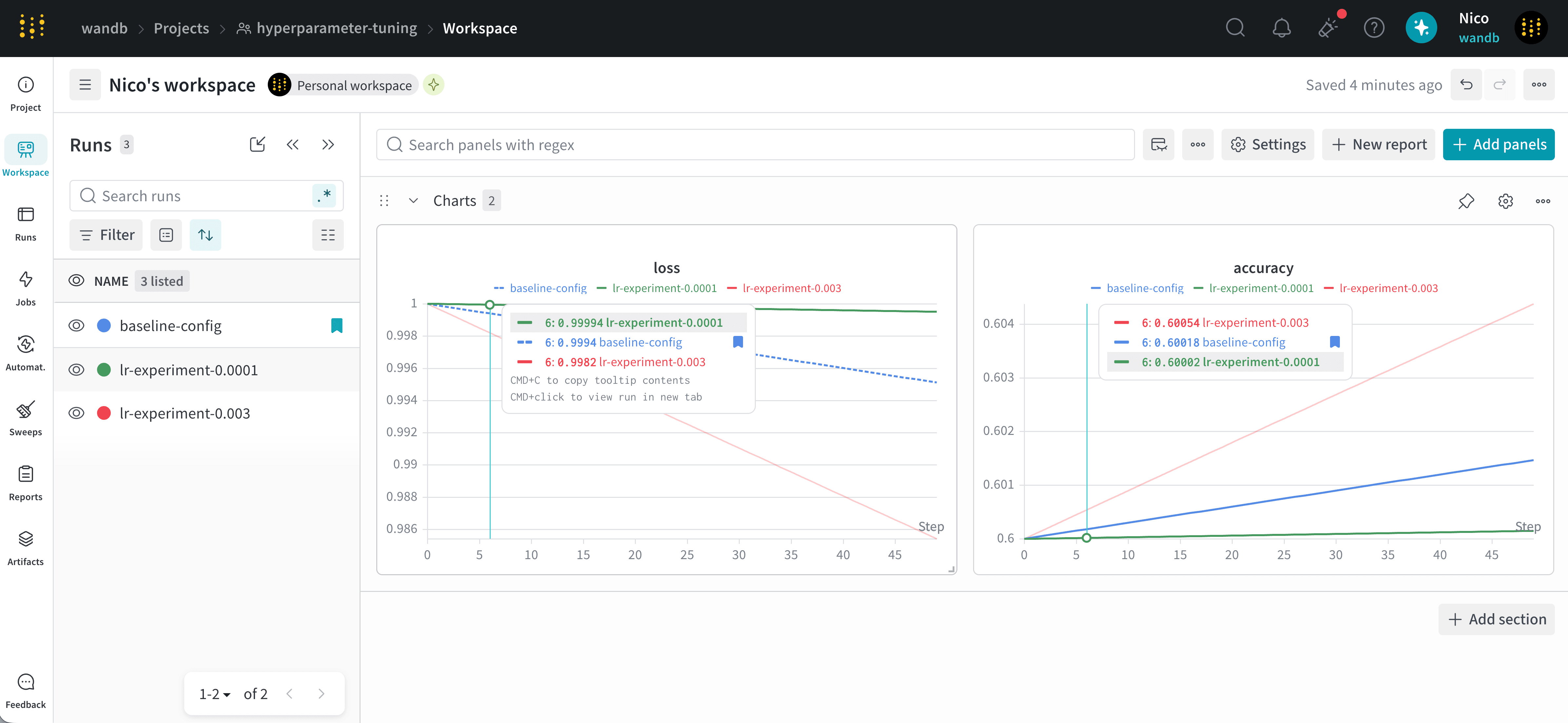
Task: Open the columns layout icon in runs panel
Action: pyautogui.click(x=328, y=235)
